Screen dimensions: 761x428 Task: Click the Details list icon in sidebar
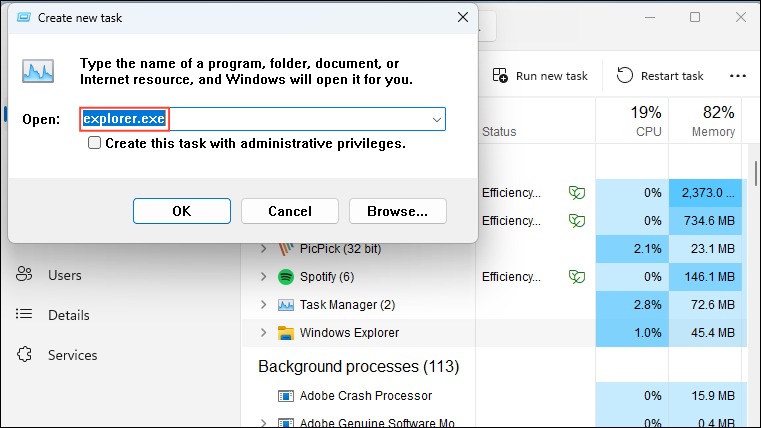pyautogui.click(x=24, y=314)
